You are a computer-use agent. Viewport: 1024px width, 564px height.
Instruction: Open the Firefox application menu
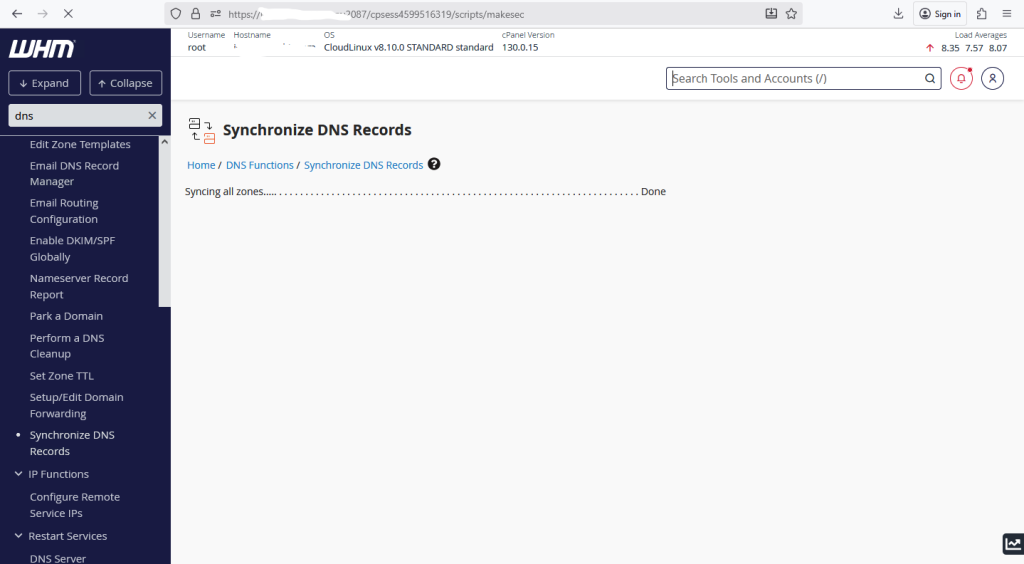pyautogui.click(x=1006, y=14)
